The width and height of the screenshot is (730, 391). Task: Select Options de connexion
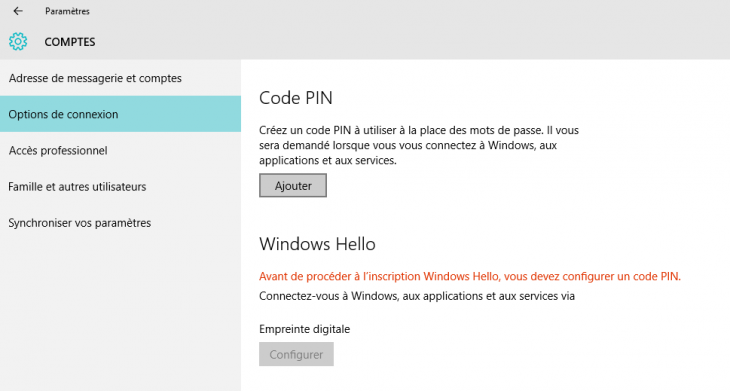(120, 114)
